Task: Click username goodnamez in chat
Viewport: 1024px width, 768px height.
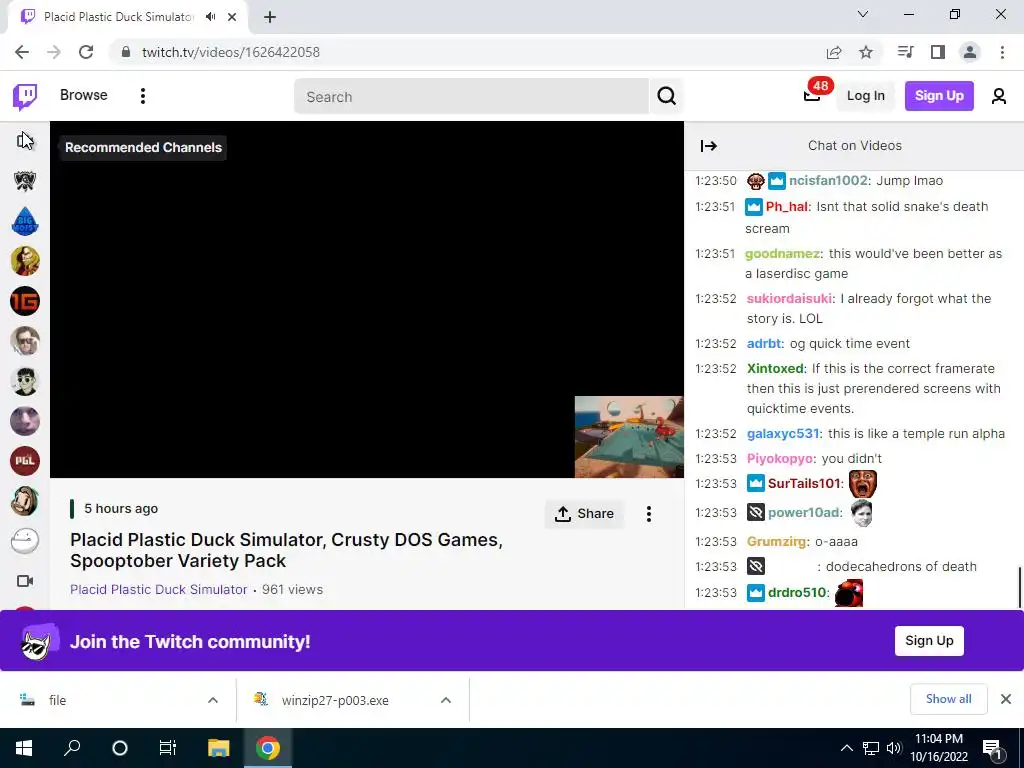Action: [x=782, y=253]
